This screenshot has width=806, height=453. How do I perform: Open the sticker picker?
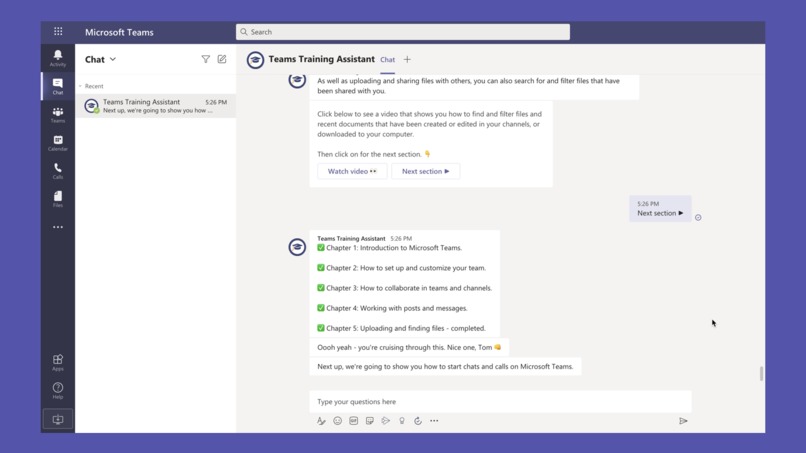click(x=370, y=421)
